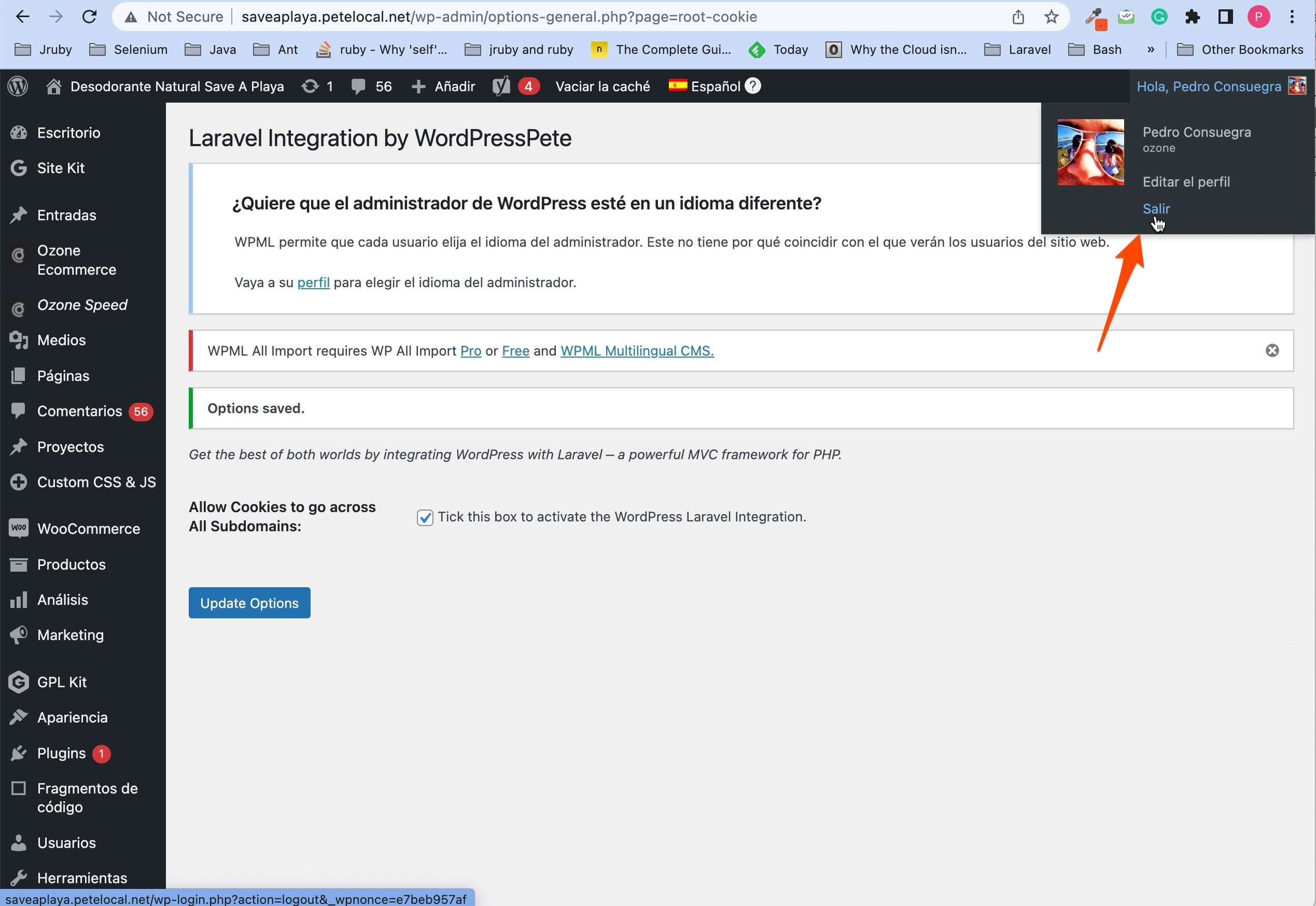Image resolution: width=1316 pixels, height=906 pixels.
Task: Open Chrome extensions puzzle icon
Action: (1192, 17)
